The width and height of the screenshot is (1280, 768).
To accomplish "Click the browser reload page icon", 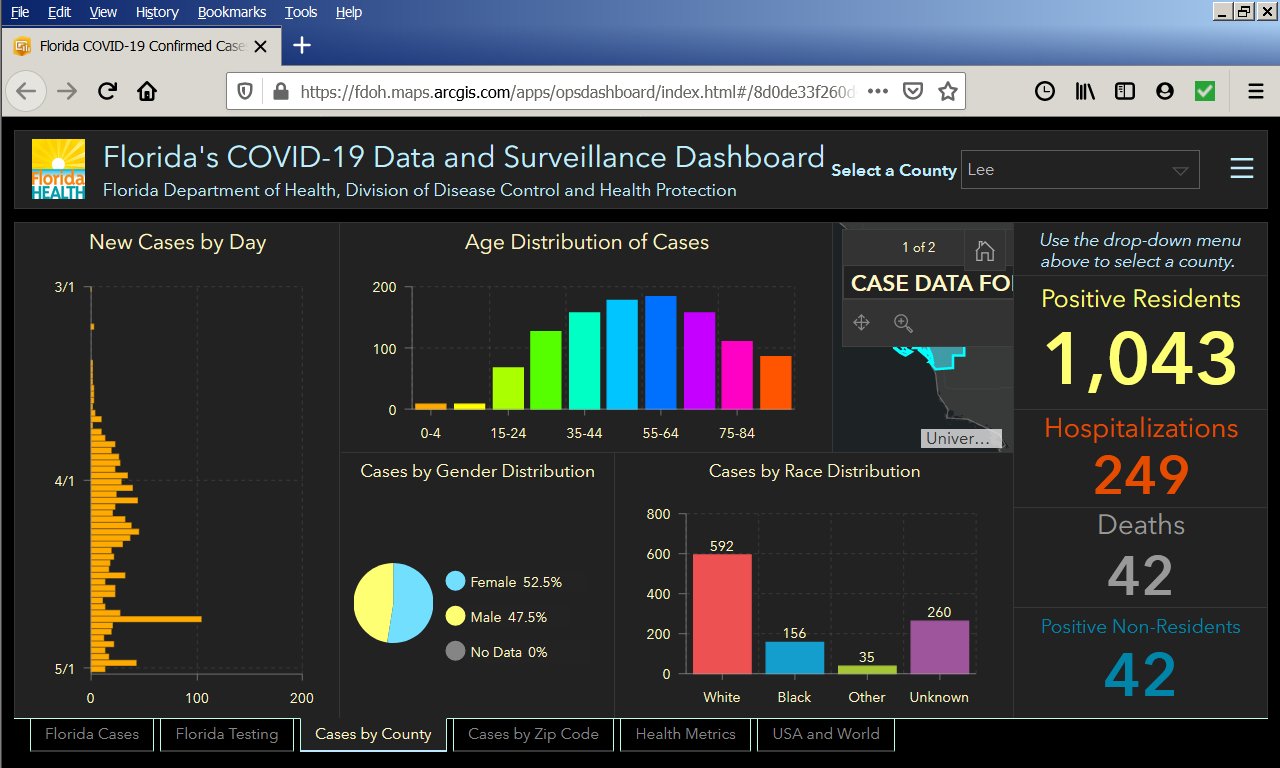I will tap(107, 92).
